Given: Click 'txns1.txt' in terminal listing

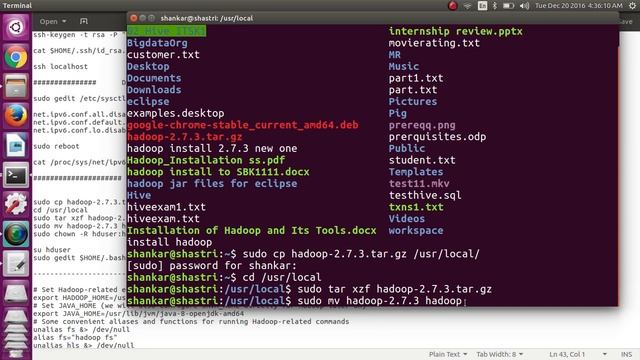Looking at the screenshot, I should click(x=416, y=207).
